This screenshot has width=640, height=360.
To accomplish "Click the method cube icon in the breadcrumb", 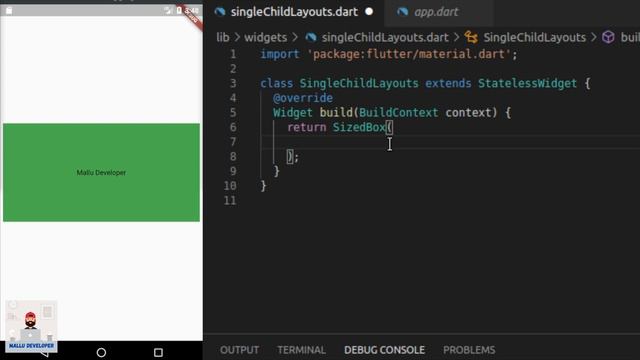I will [x=608, y=38].
